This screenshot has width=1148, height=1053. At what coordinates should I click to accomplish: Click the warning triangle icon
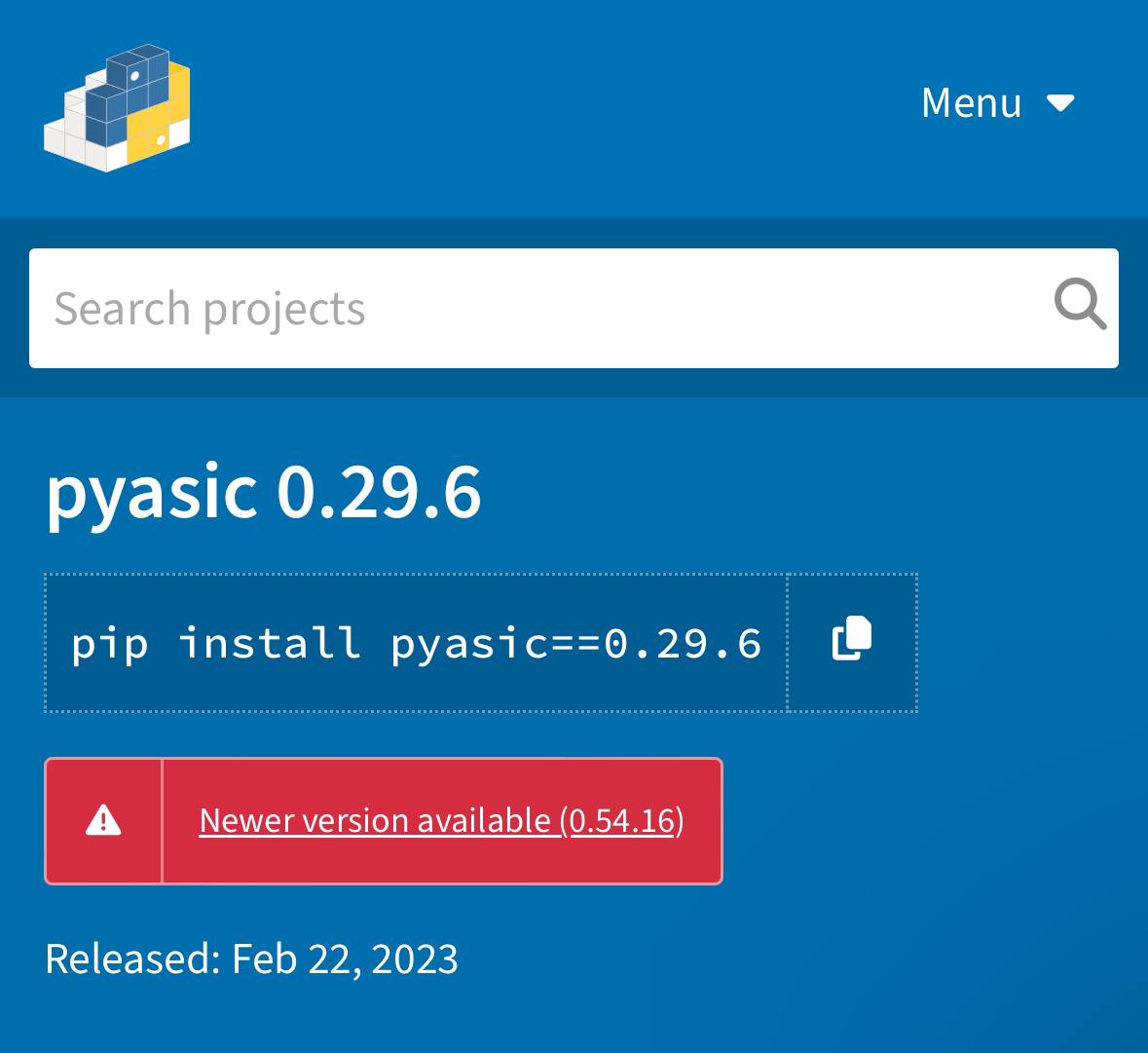103,821
